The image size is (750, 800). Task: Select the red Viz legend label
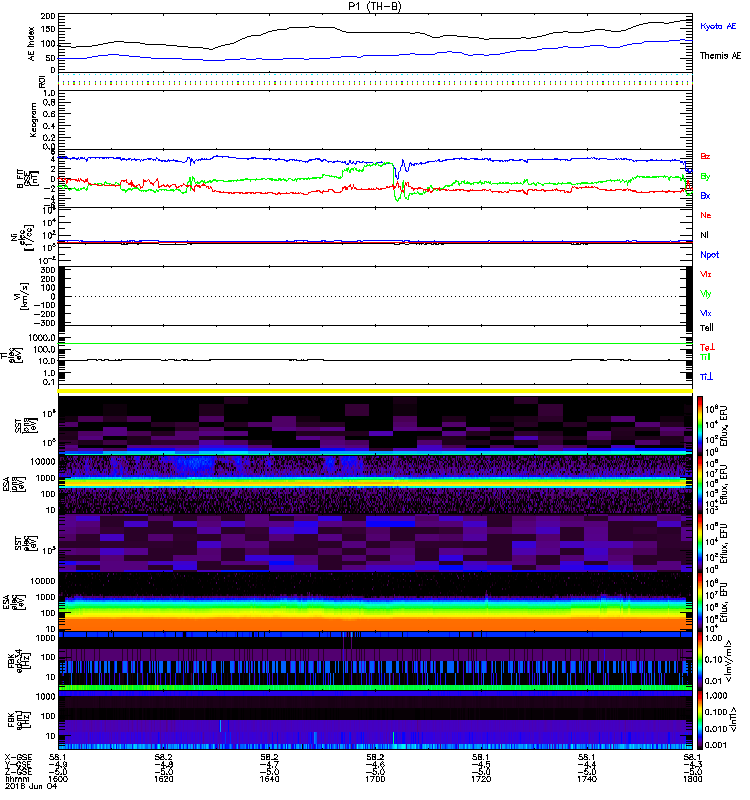[x=706, y=274]
